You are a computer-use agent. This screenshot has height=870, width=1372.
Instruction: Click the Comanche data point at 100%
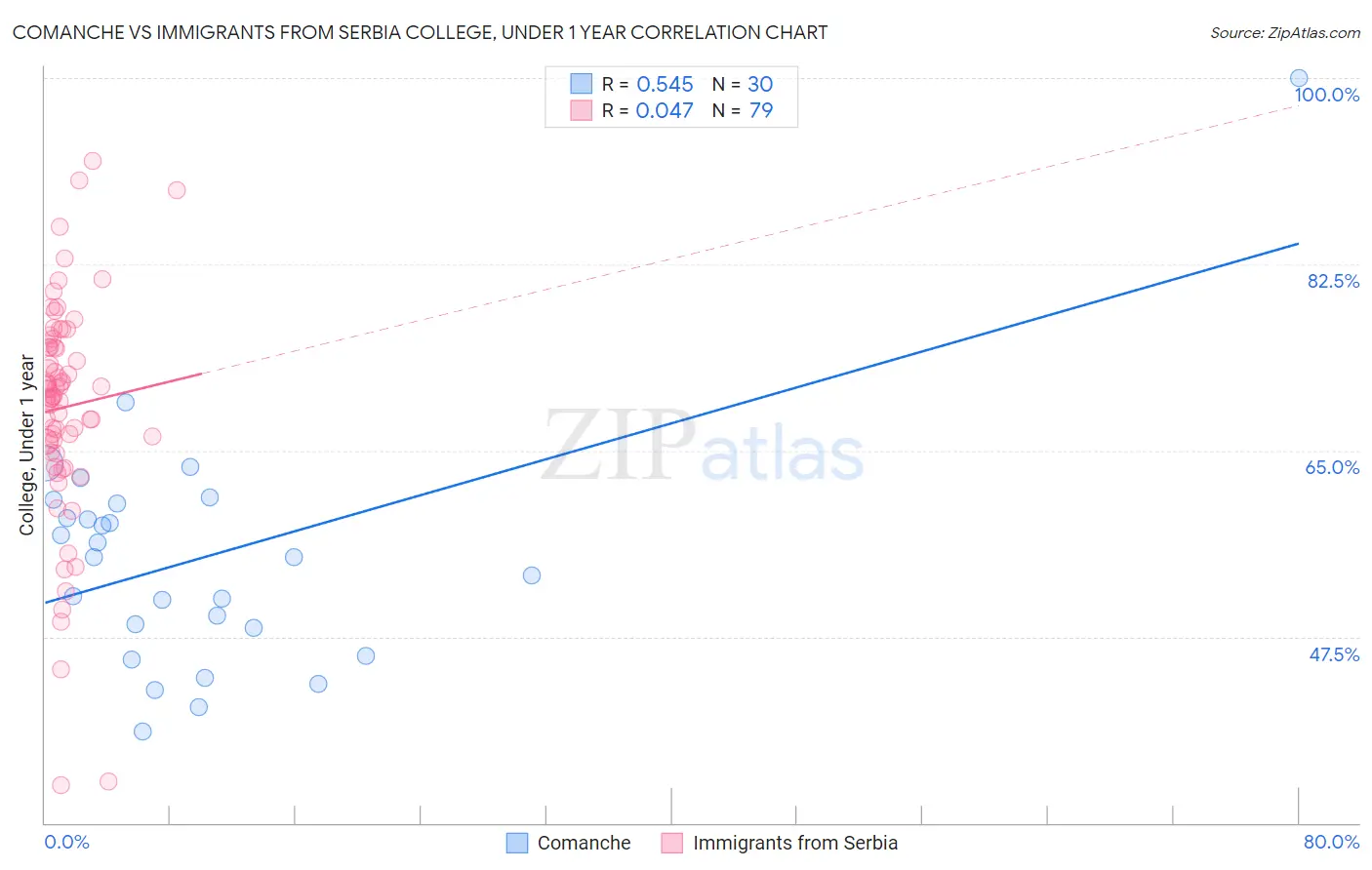point(1299,78)
